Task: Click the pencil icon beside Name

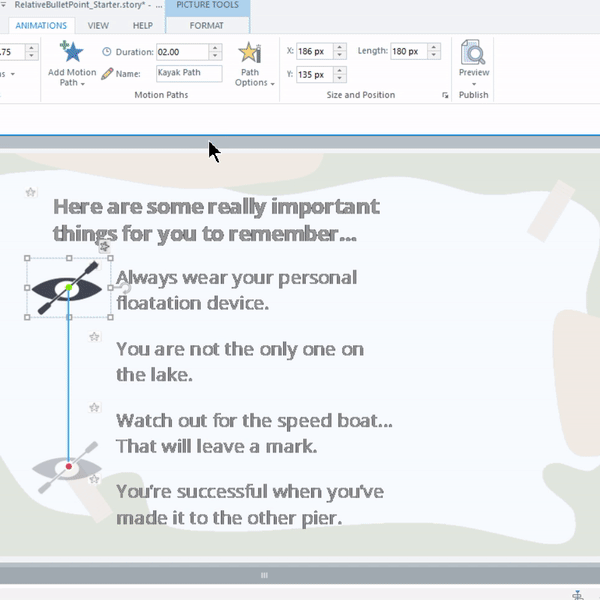Action: [107, 73]
